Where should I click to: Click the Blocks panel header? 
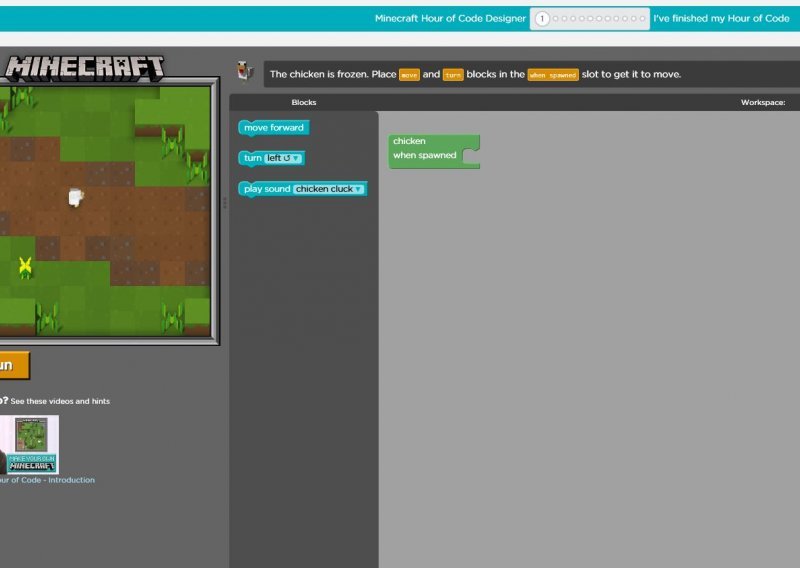click(x=304, y=103)
